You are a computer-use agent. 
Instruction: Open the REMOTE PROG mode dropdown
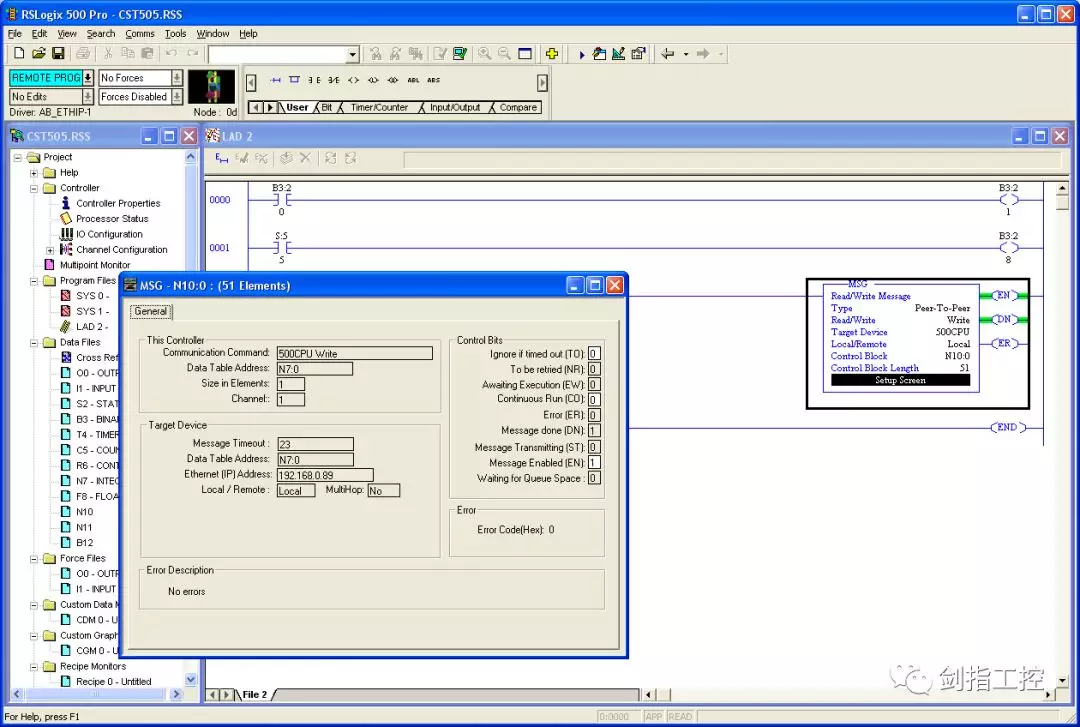(x=88, y=78)
